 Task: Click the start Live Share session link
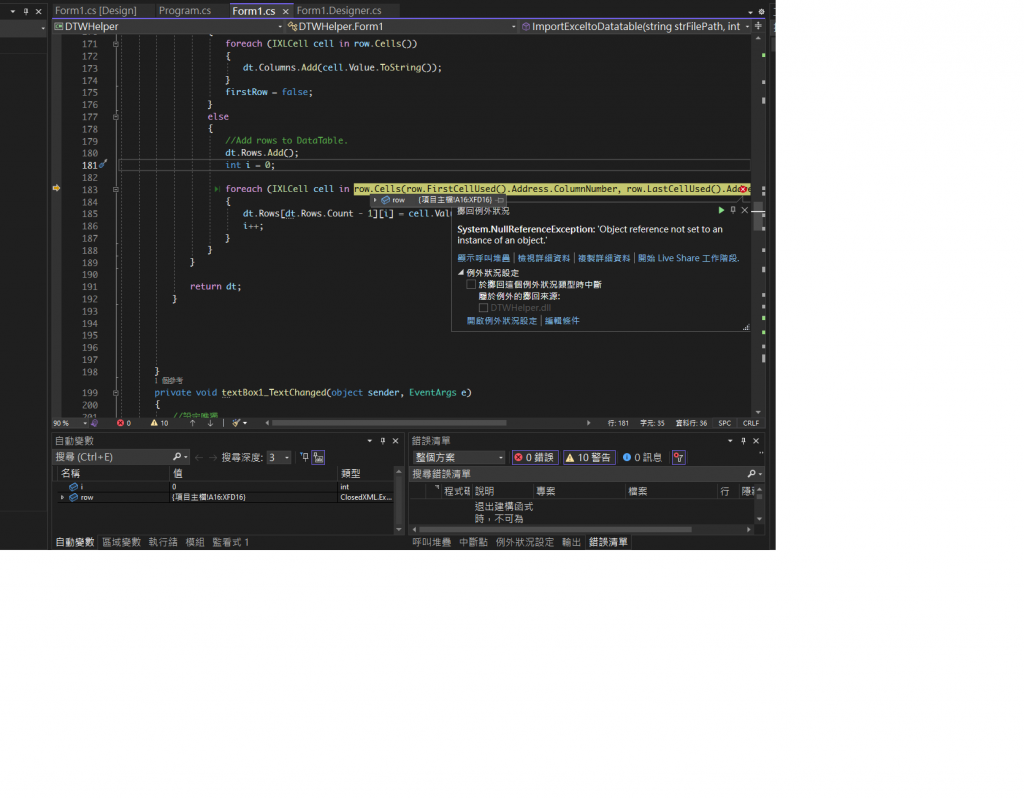pos(688,258)
